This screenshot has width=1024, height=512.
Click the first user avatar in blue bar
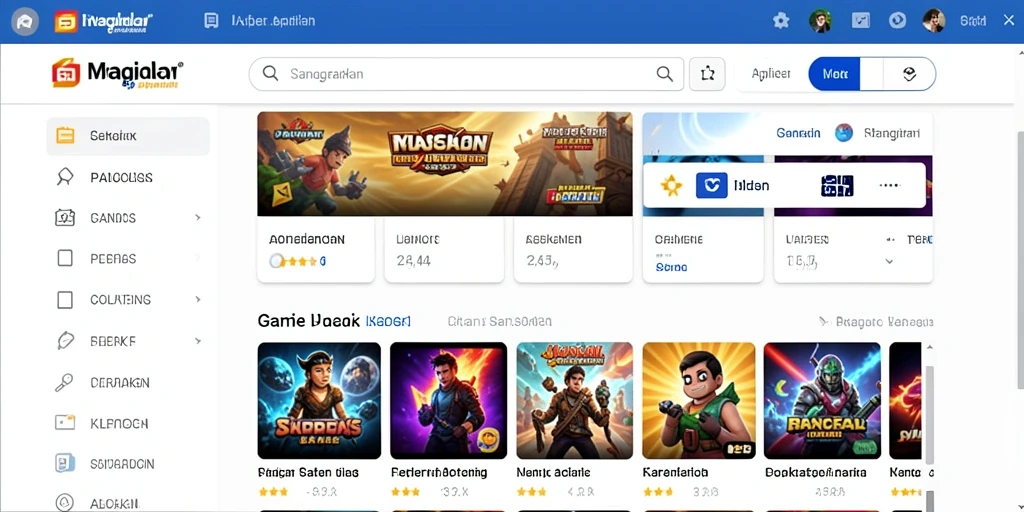pyautogui.click(x=820, y=21)
